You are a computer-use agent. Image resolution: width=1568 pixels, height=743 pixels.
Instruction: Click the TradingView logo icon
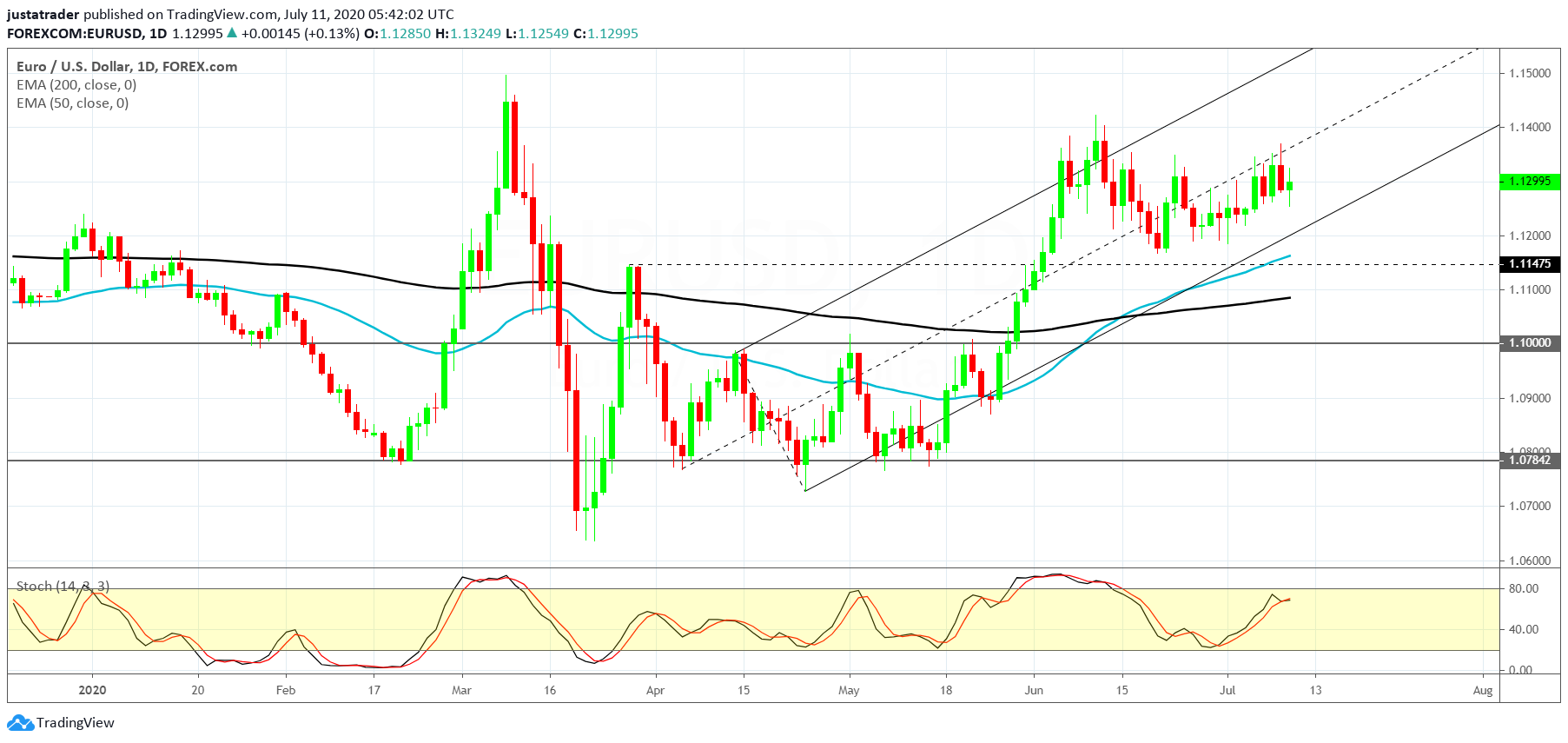(20, 723)
